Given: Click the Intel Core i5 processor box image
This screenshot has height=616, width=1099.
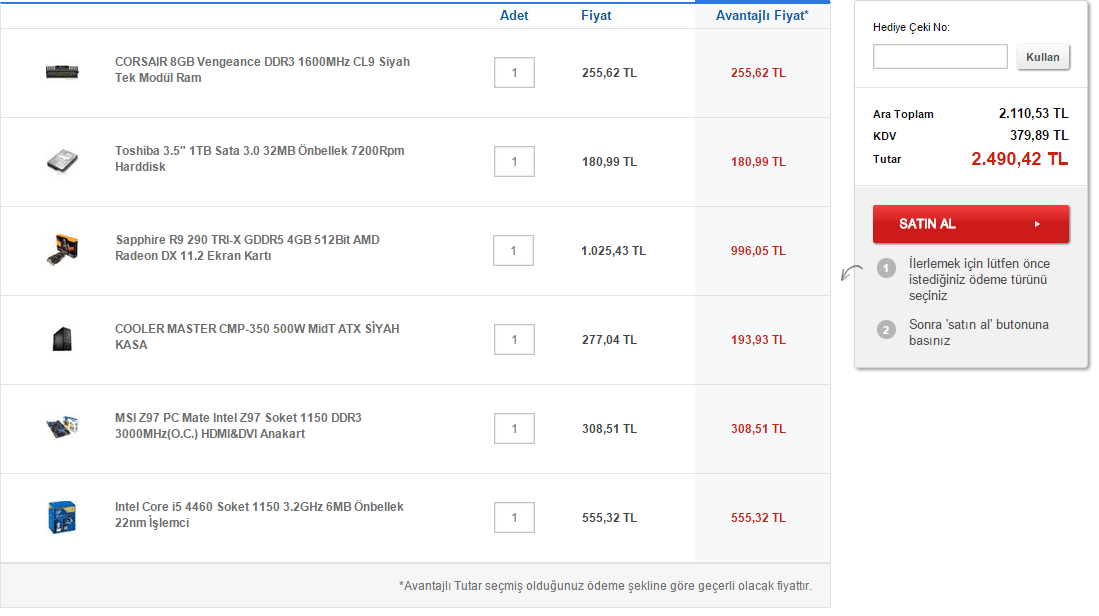Looking at the screenshot, I should click(x=62, y=516).
